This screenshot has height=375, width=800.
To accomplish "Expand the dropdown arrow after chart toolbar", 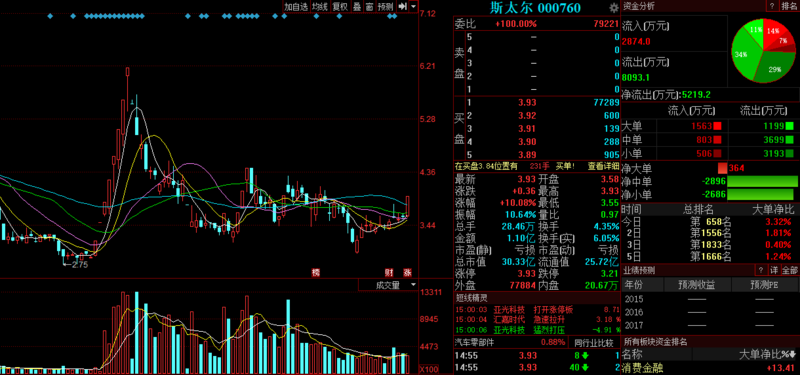I will pos(413,7).
